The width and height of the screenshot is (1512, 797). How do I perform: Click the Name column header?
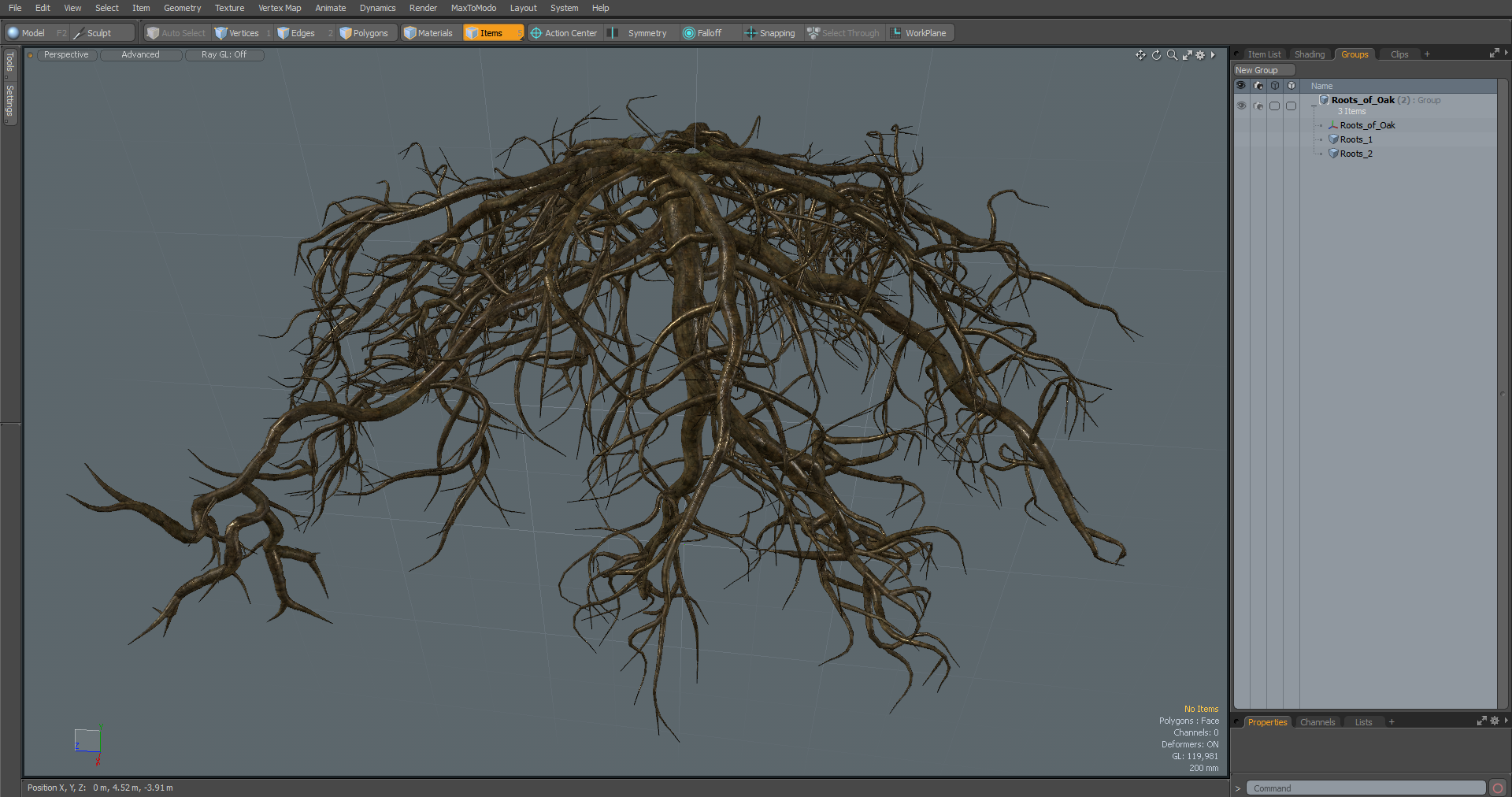[x=1398, y=86]
